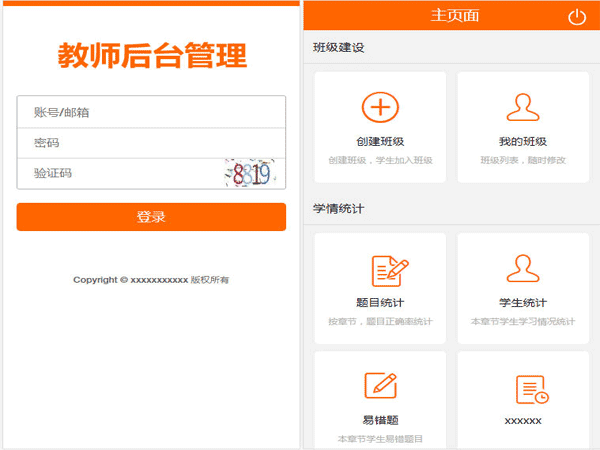Click the person icon above 学生统计

click(x=523, y=268)
